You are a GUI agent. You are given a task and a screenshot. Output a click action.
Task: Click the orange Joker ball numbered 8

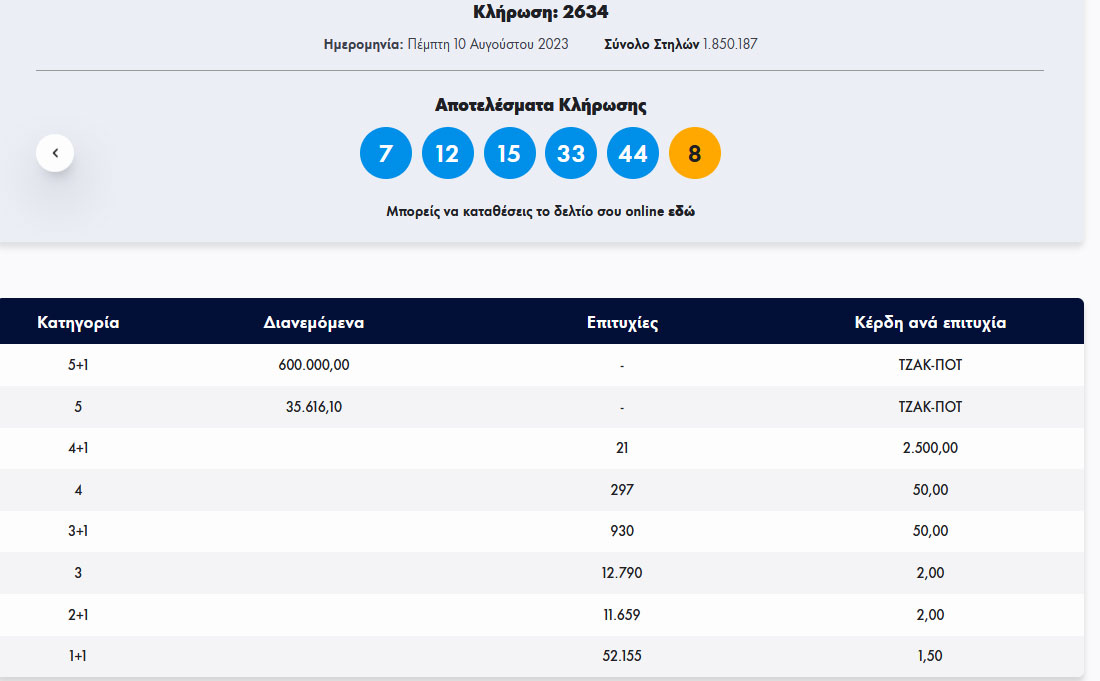tap(695, 153)
